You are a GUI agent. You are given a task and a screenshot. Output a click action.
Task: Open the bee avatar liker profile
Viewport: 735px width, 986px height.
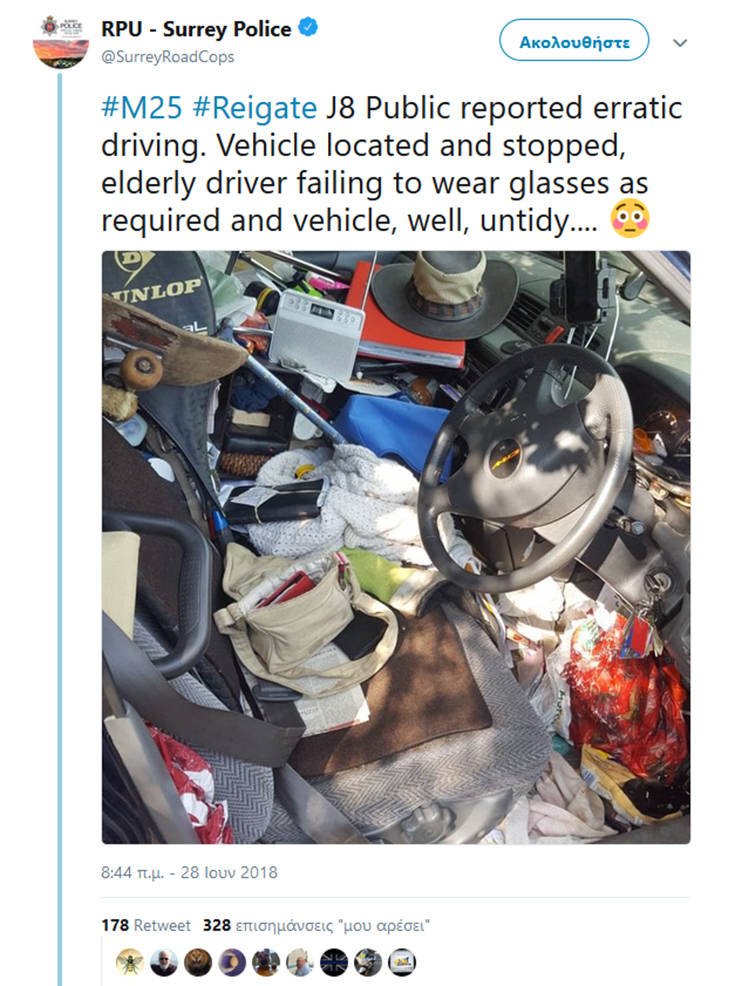130,962
